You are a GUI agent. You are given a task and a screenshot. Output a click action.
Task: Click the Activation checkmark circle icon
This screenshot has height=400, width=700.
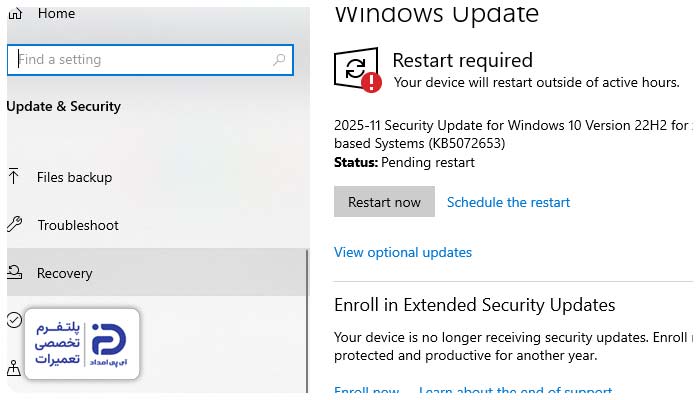[14, 320]
